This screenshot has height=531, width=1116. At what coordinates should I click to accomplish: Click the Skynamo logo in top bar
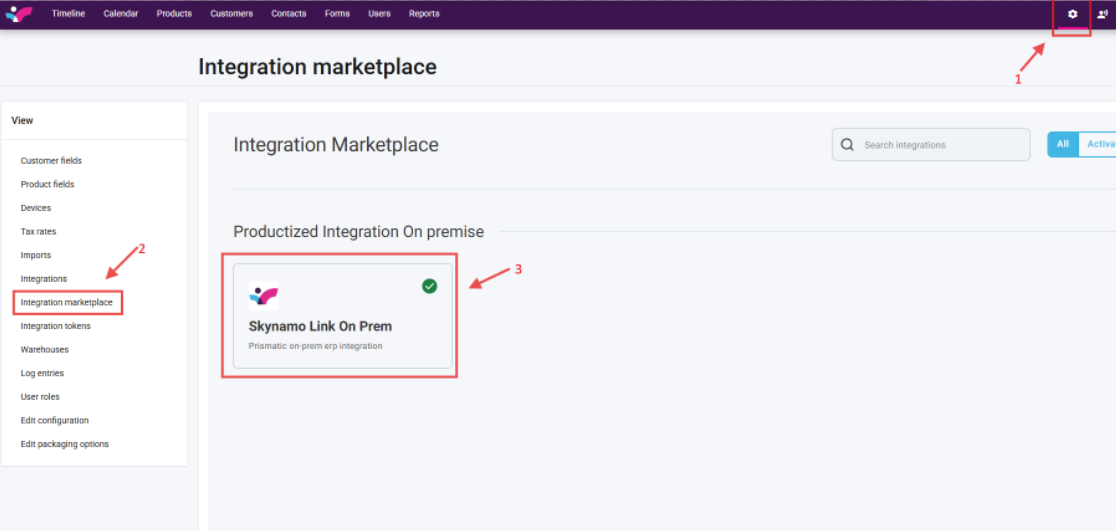tap(19, 14)
